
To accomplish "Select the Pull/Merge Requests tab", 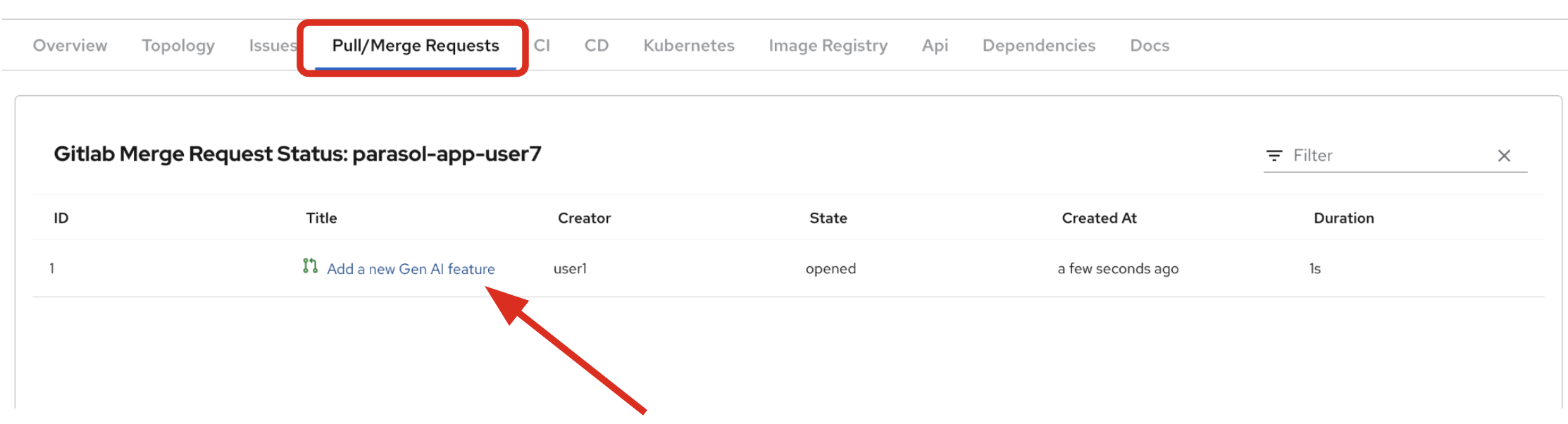I will (x=415, y=46).
